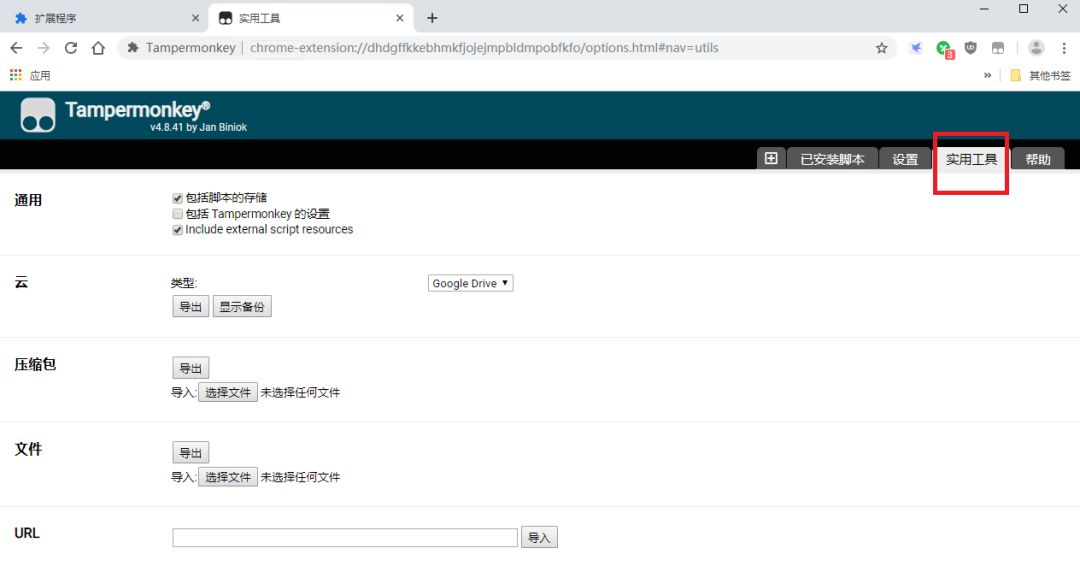The image size is (1080, 566).
Task: Click the extension puzzle icon in address bar
Action: (133, 48)
